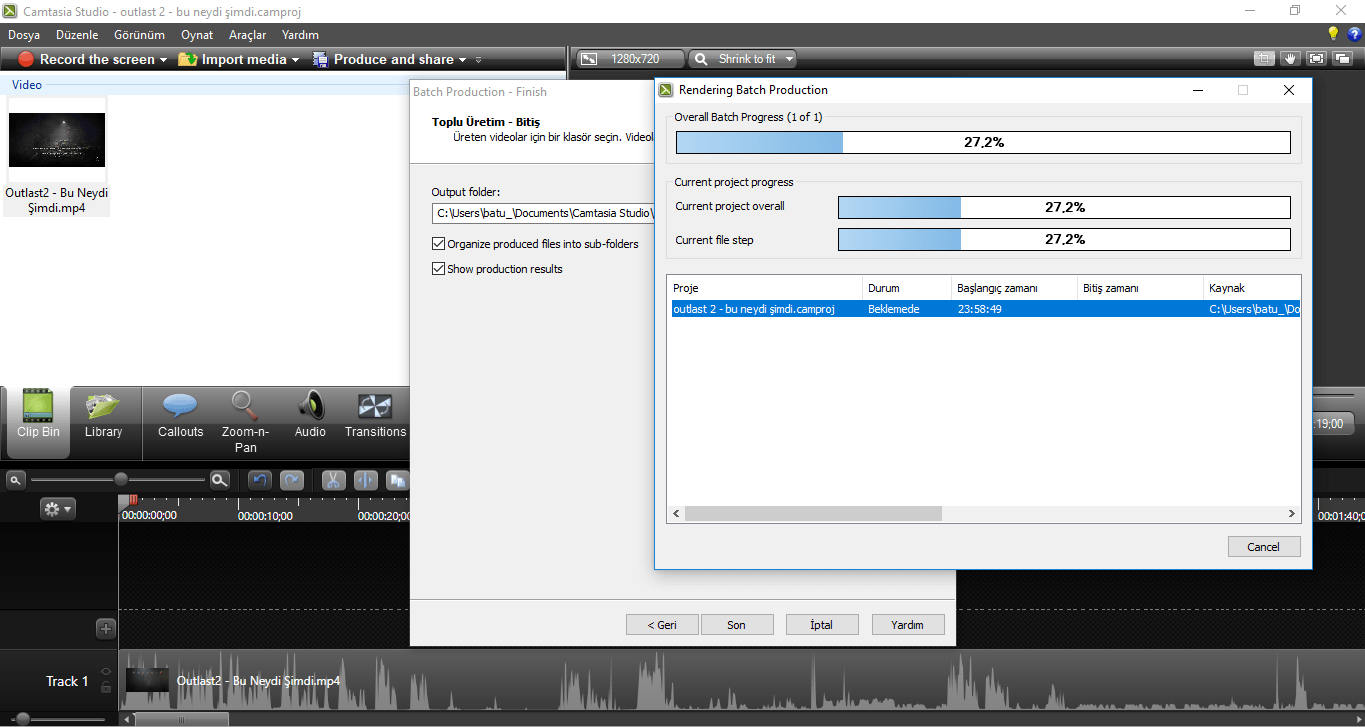This screenshot has width=1365, height=727.
Task: Adjust the track height slider
Action: [x=22, y=718]
